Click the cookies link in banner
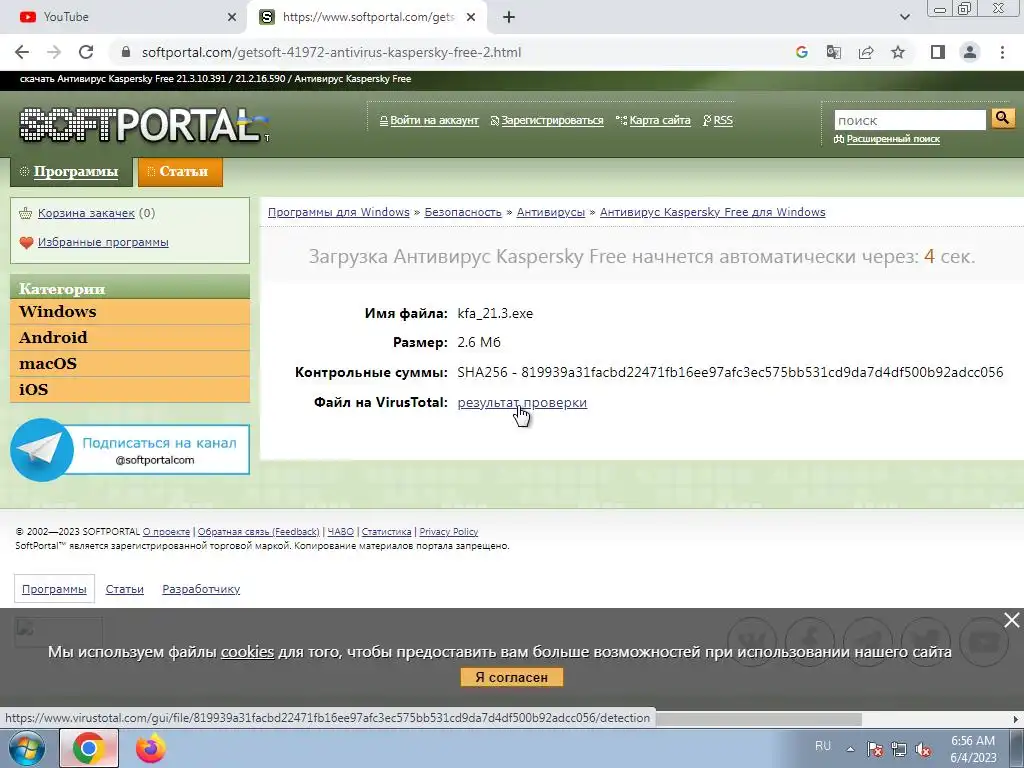The width and height of the screenshot is (1024, 768). pos(248,652)
